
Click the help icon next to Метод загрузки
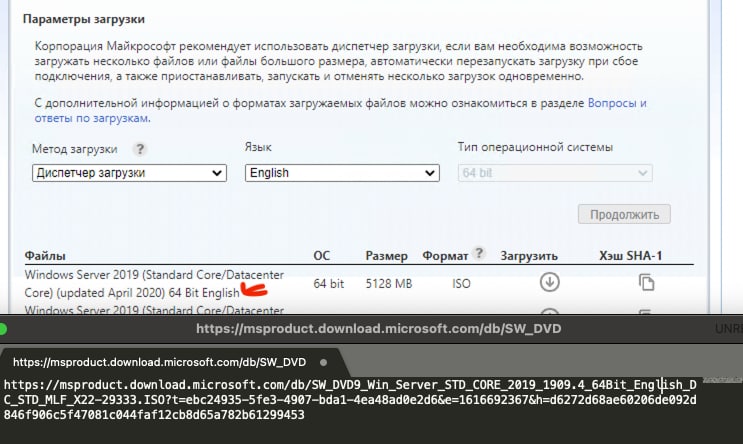[x=139, y=149]
